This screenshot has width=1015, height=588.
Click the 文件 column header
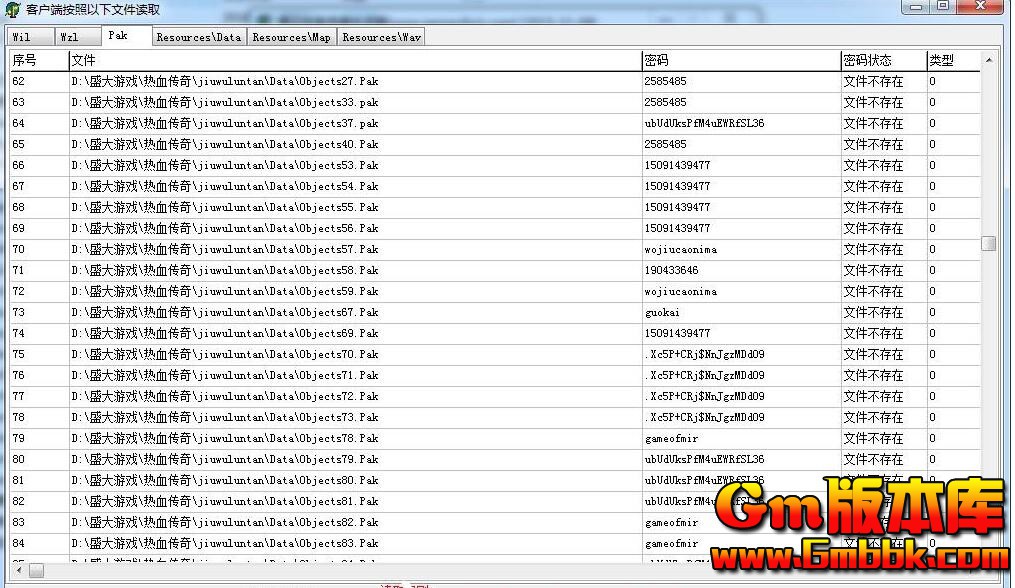tap(354, 61)
